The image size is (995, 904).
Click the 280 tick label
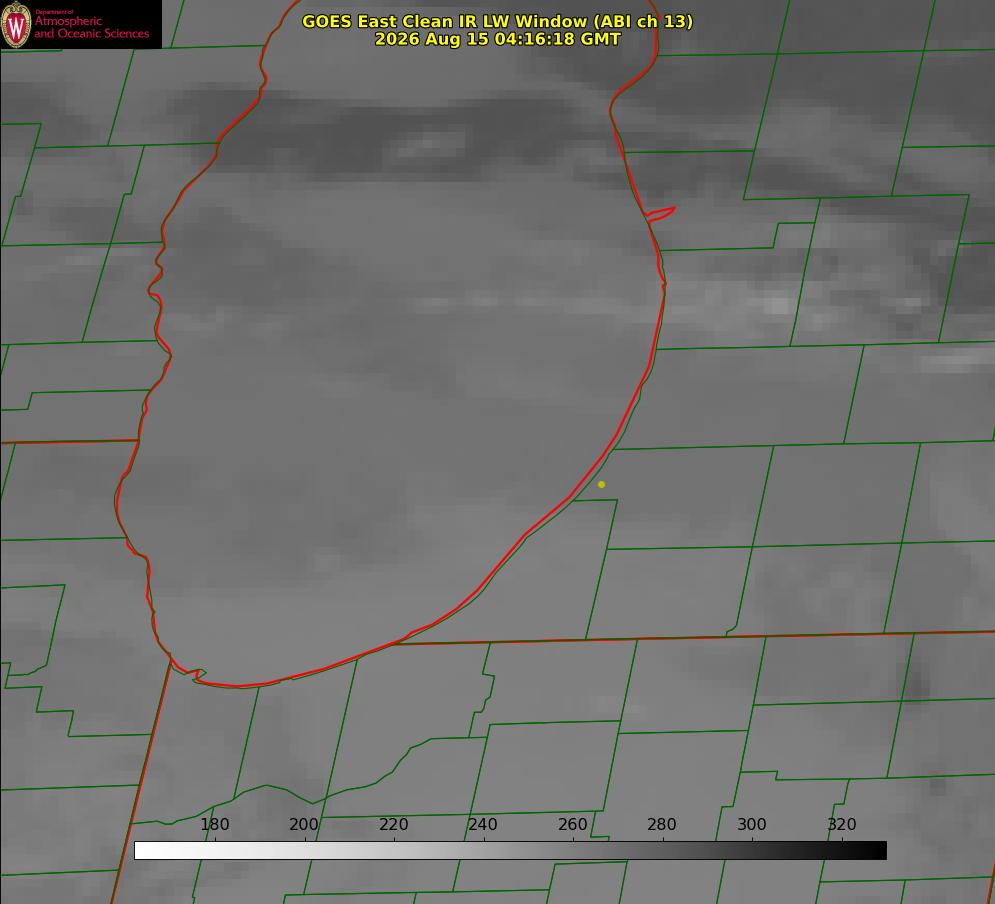click(662, 824)
